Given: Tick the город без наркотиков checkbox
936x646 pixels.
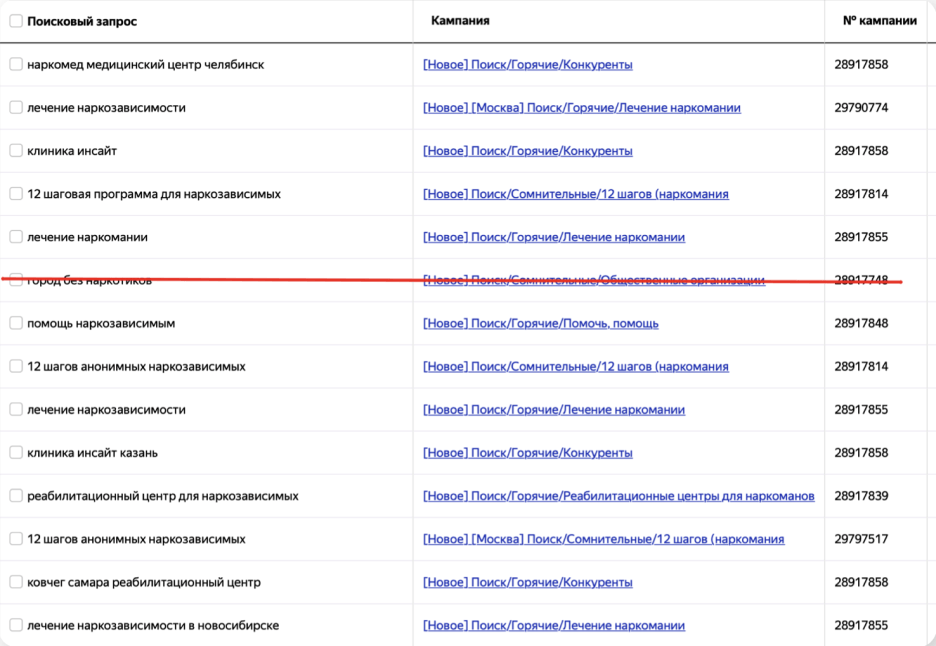Looking at the screenshot, I should 16,280.
